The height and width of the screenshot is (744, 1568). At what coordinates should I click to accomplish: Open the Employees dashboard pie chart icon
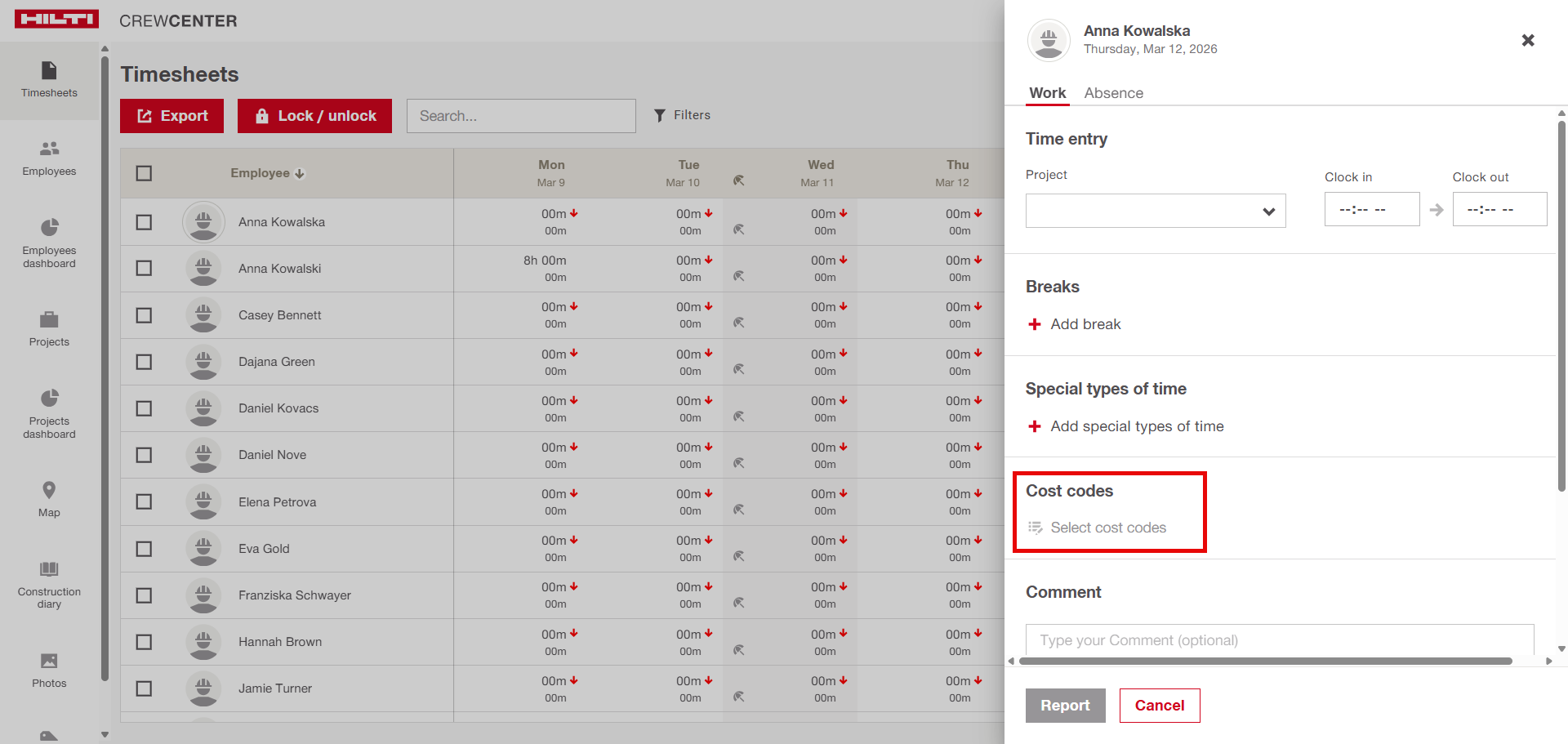tap(49, 227)
